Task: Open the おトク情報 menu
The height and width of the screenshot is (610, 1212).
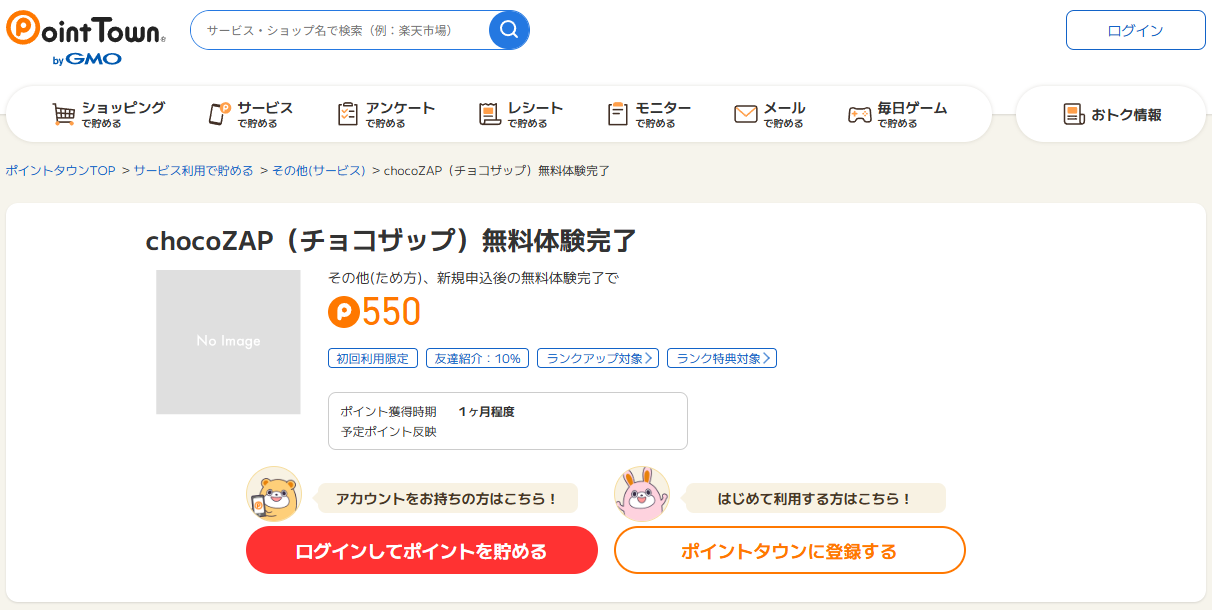Action: pyautogui.click(x=1112, y=114)
